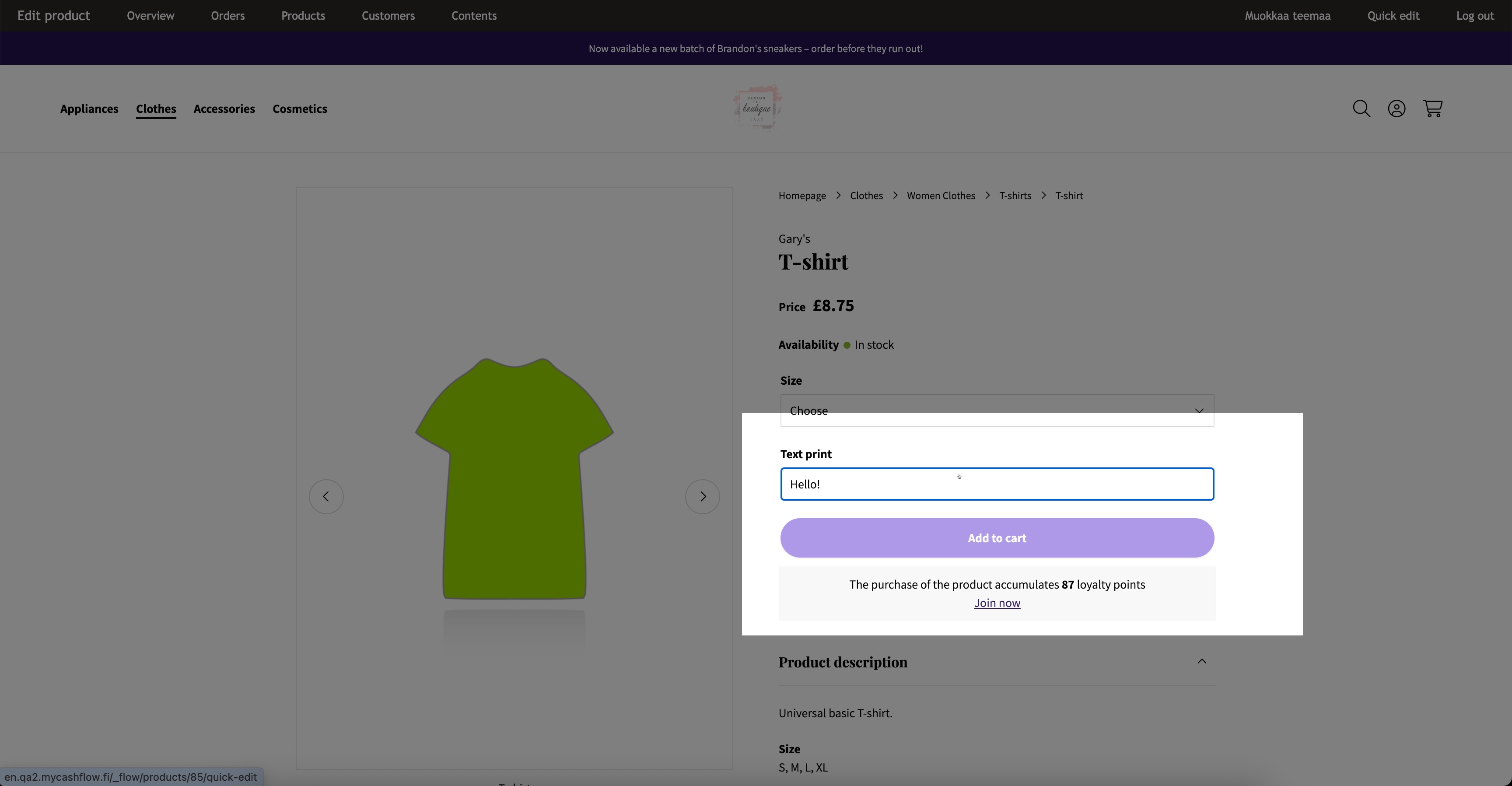
Task: Click Log out in admin bar
Action: [x=1474, y=16]
